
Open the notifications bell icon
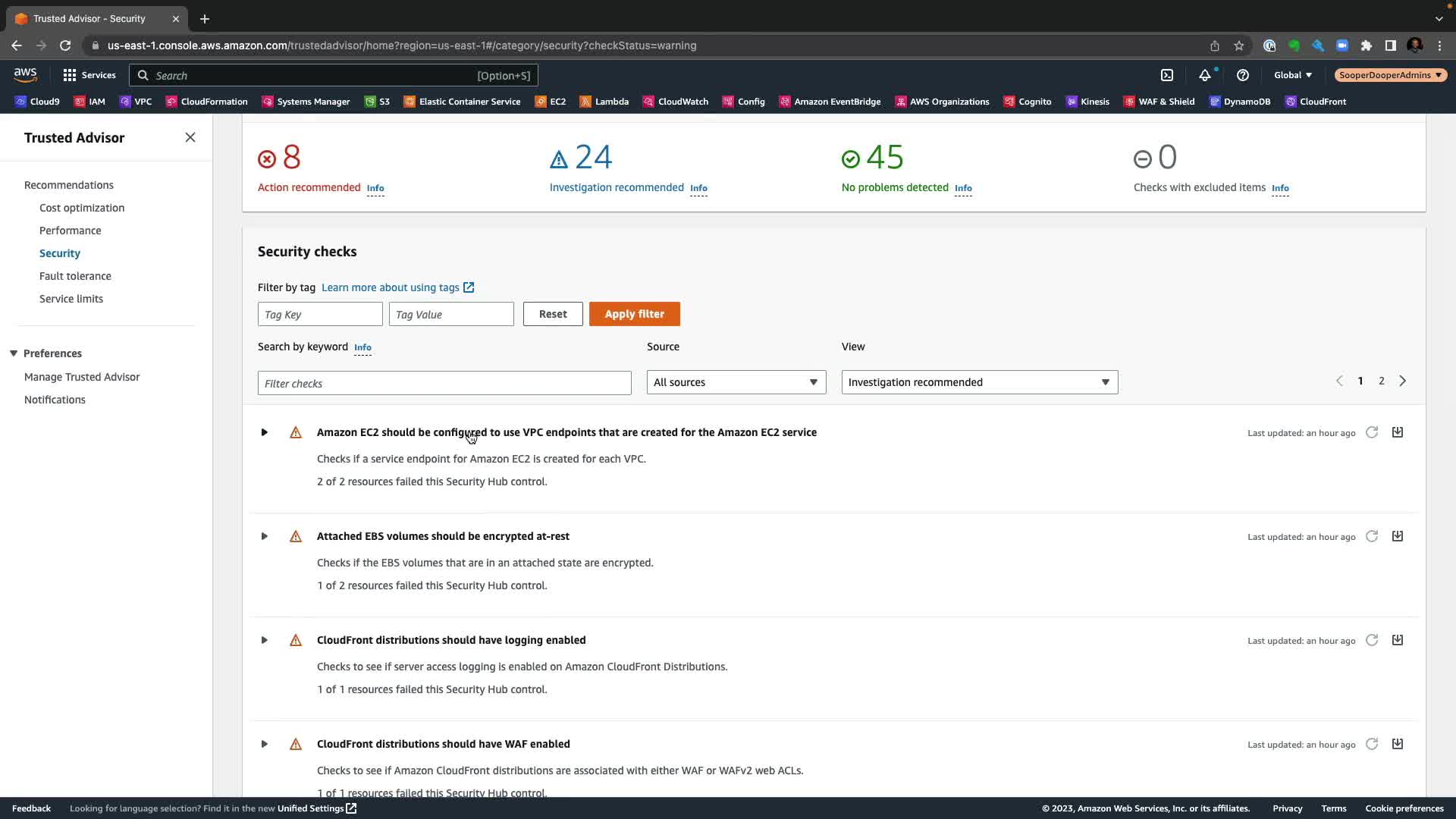pos(1204,75)
